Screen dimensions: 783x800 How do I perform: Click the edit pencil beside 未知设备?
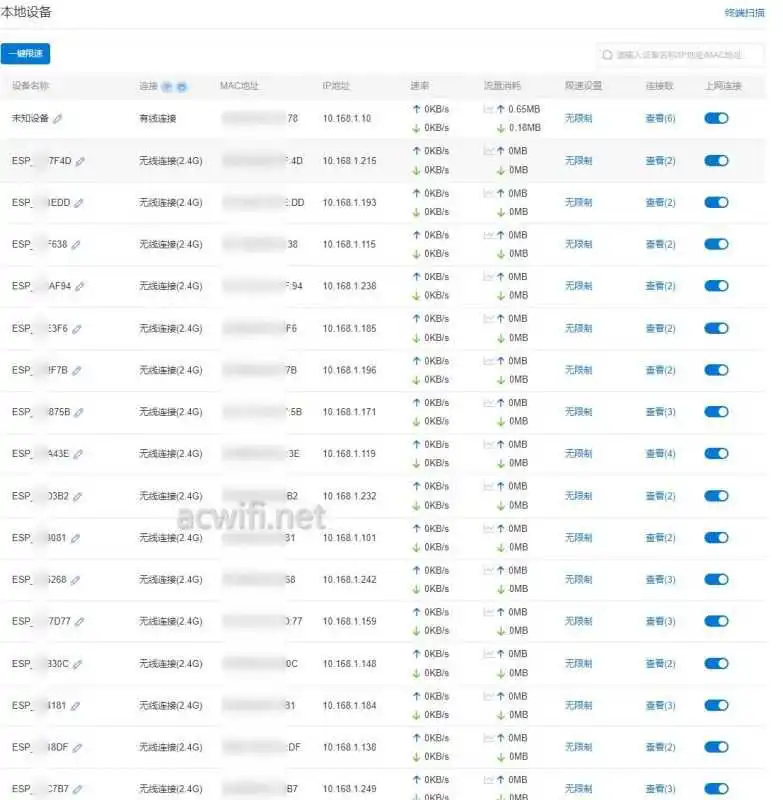58,118
